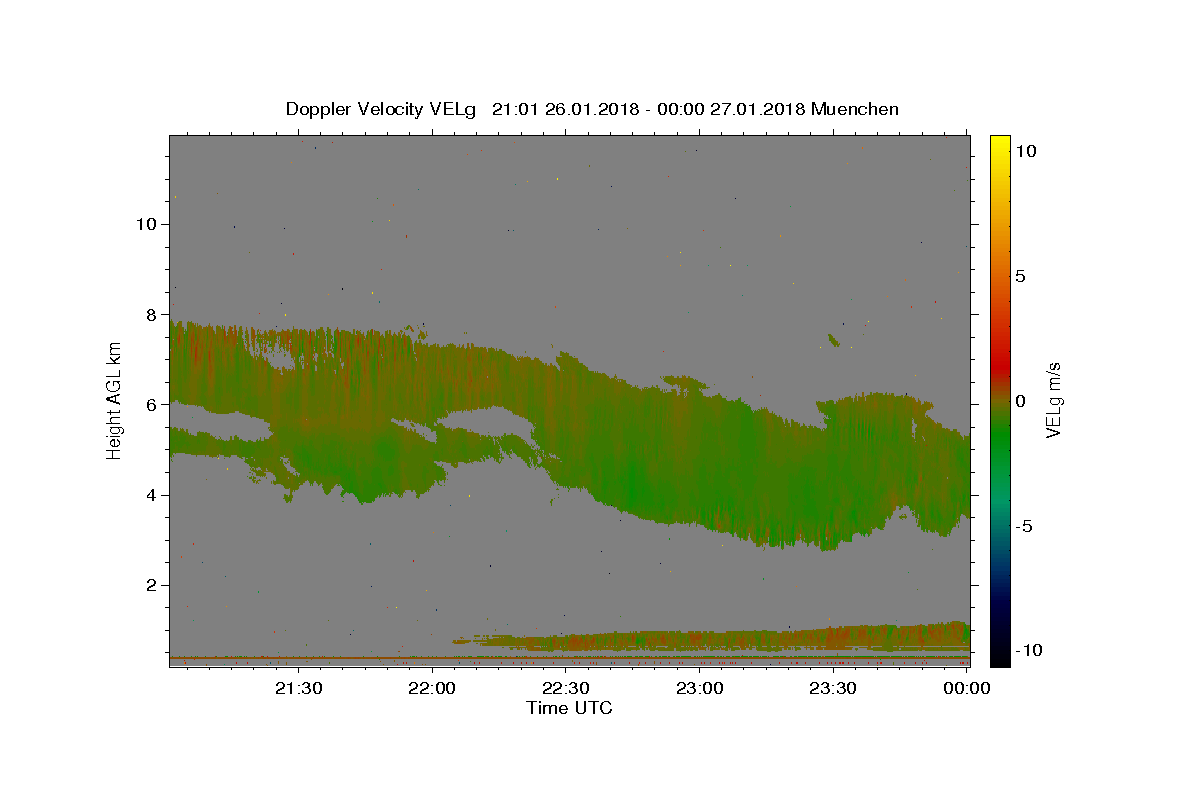Viewport: 1200px width, 800px height.
Task: Click the colorbar tick label -10
Action: (1029, 650)
